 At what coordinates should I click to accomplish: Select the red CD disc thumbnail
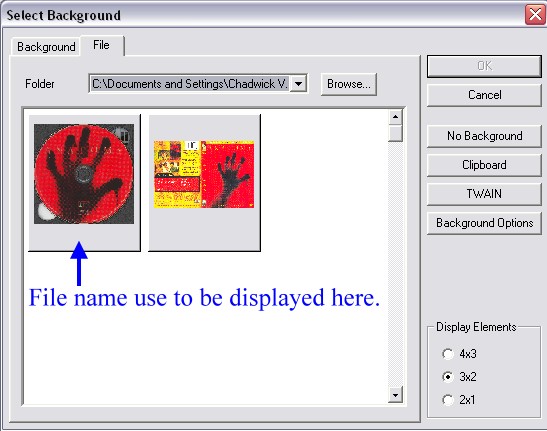tap(84, 182)
